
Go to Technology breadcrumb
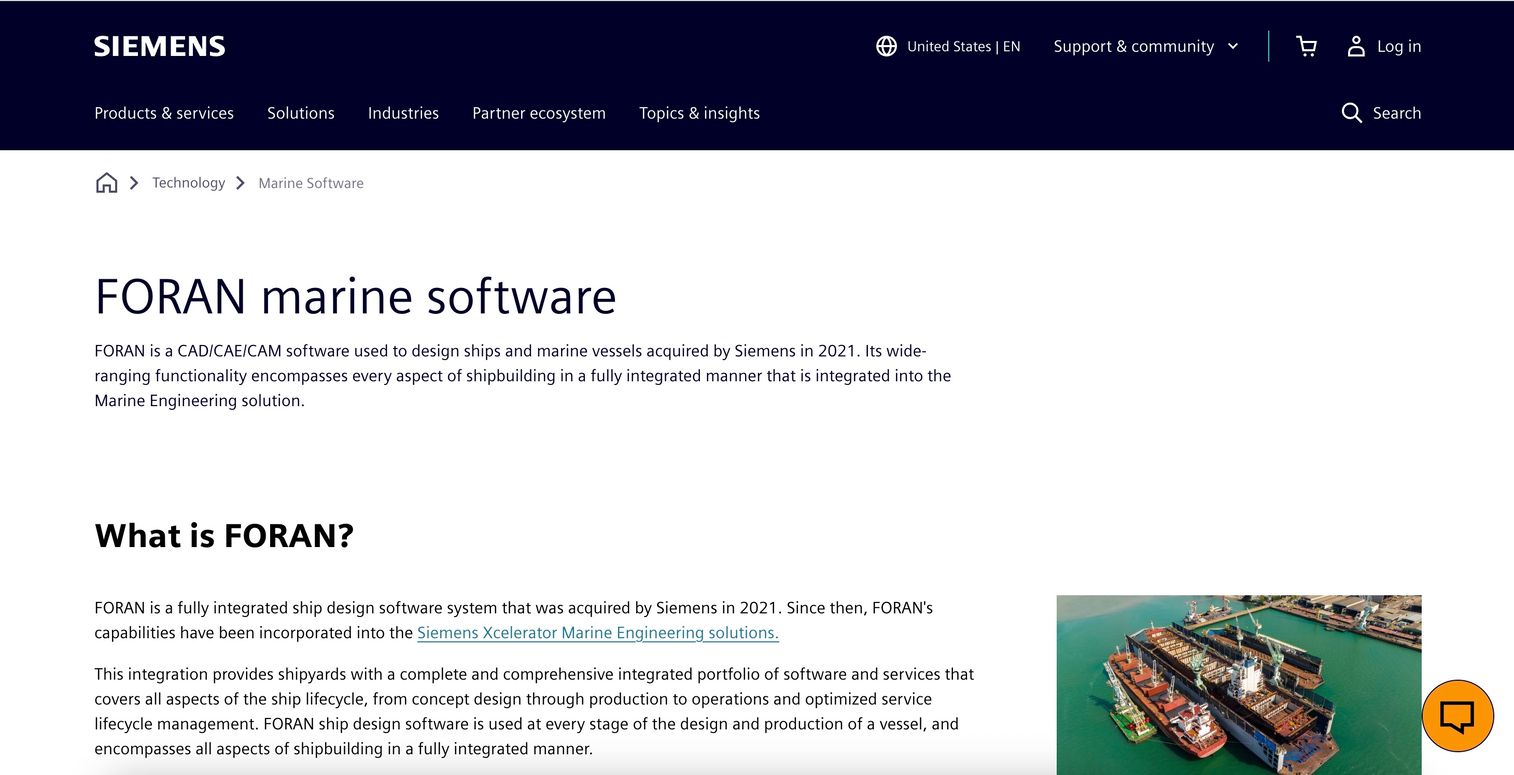[188, 183]
